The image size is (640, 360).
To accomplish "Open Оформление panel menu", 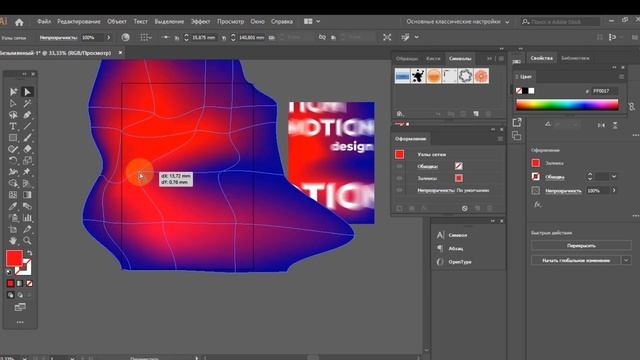I will (x=500, y=139).
